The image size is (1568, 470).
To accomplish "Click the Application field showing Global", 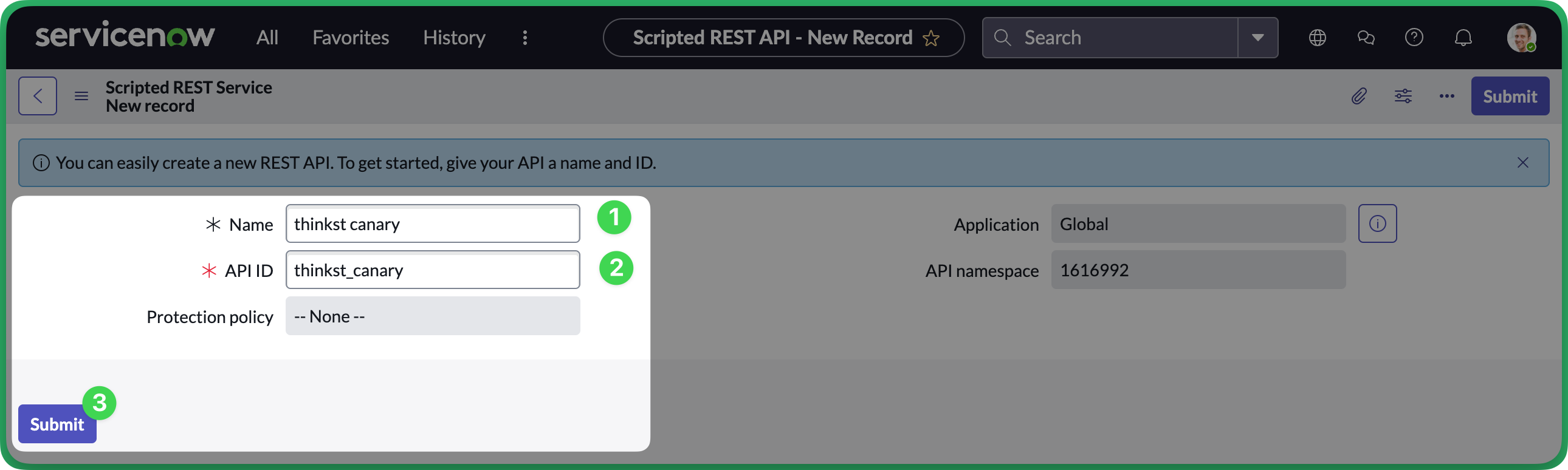I will (1198, 223).
